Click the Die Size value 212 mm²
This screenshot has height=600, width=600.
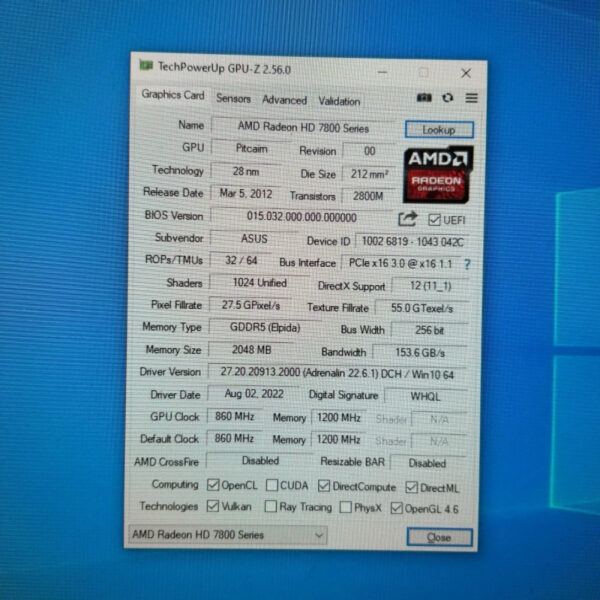point(369,174)
